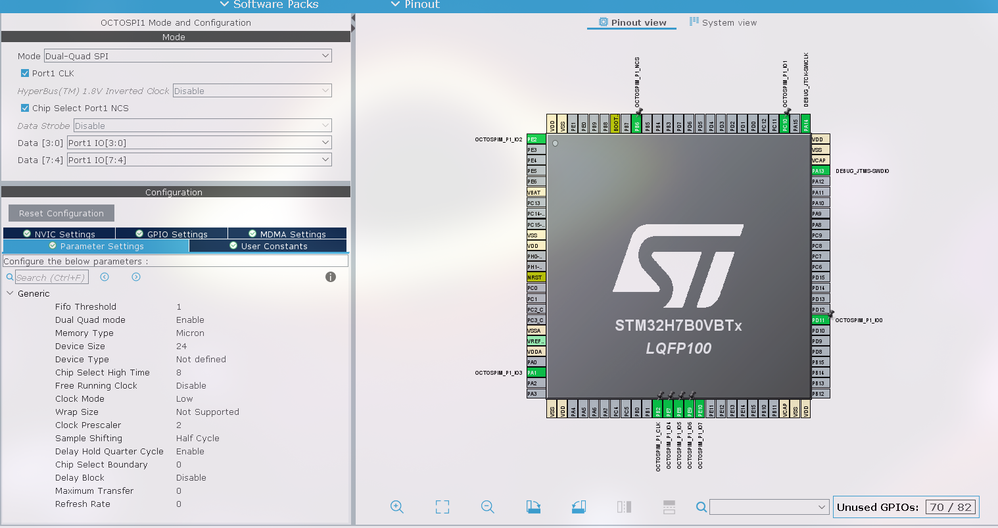Select the pin assigned OCTOSPIM_P1_CLK
The image size is (998, 528).
(658, 408)
